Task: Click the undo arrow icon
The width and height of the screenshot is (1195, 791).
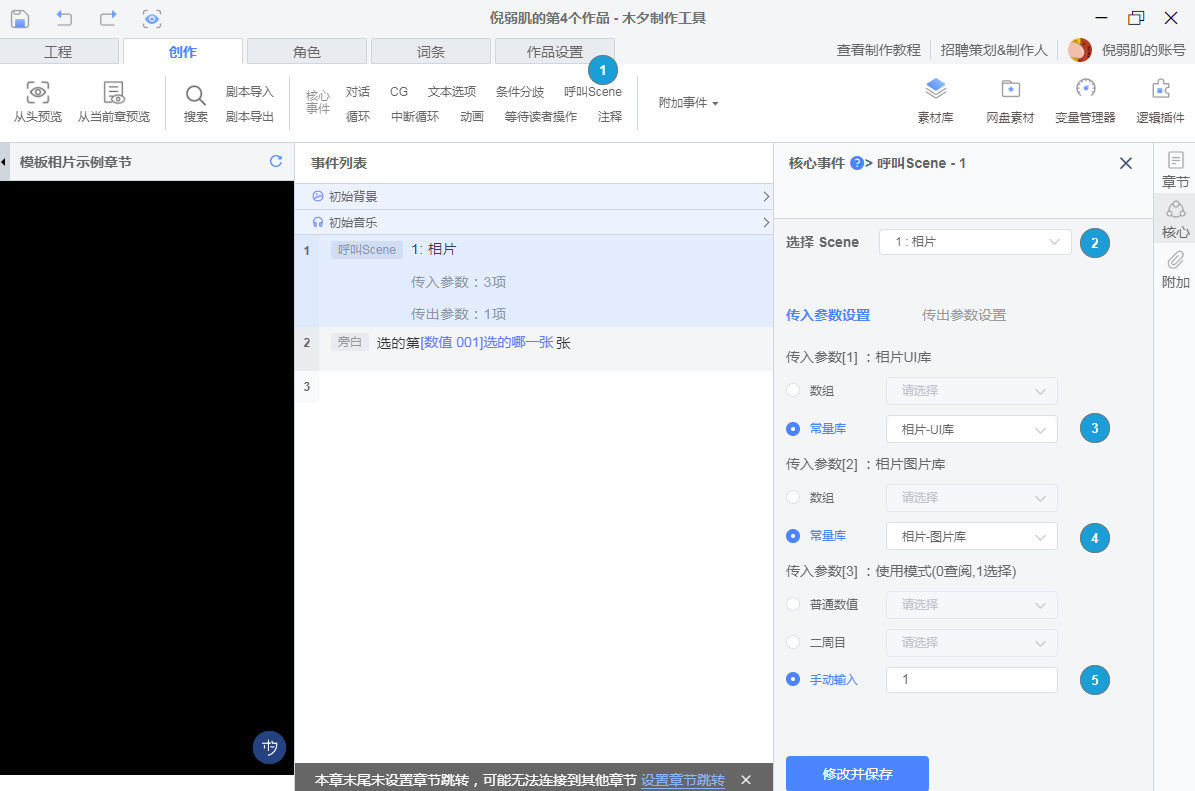Action: tap(65, 18)
